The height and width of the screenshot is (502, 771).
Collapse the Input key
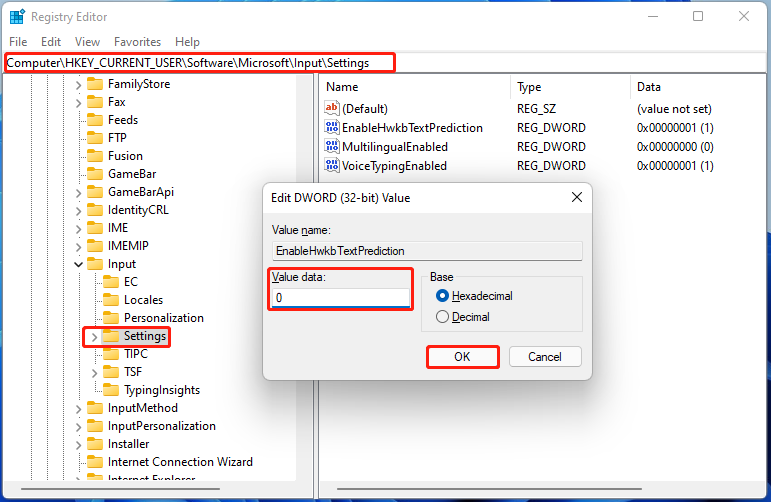(79, 265)
